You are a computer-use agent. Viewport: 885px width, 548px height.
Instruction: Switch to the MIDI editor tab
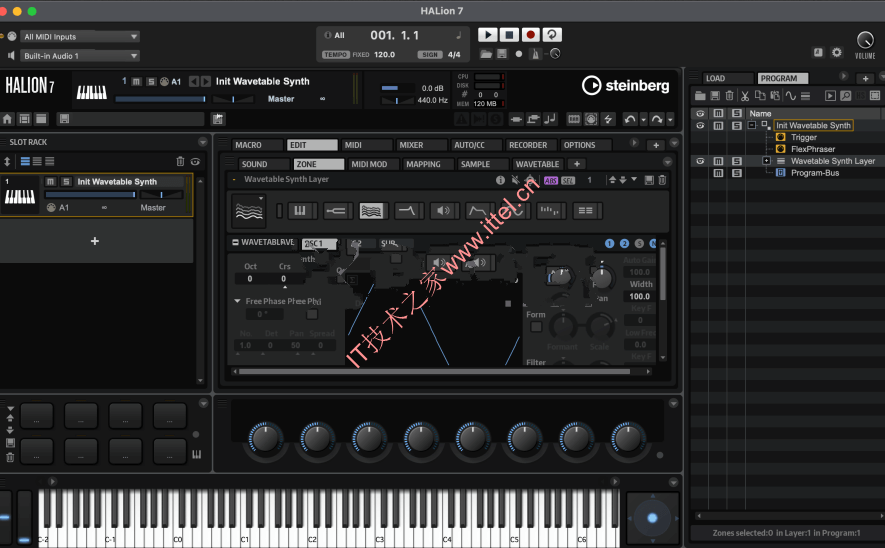pos(366,145)
